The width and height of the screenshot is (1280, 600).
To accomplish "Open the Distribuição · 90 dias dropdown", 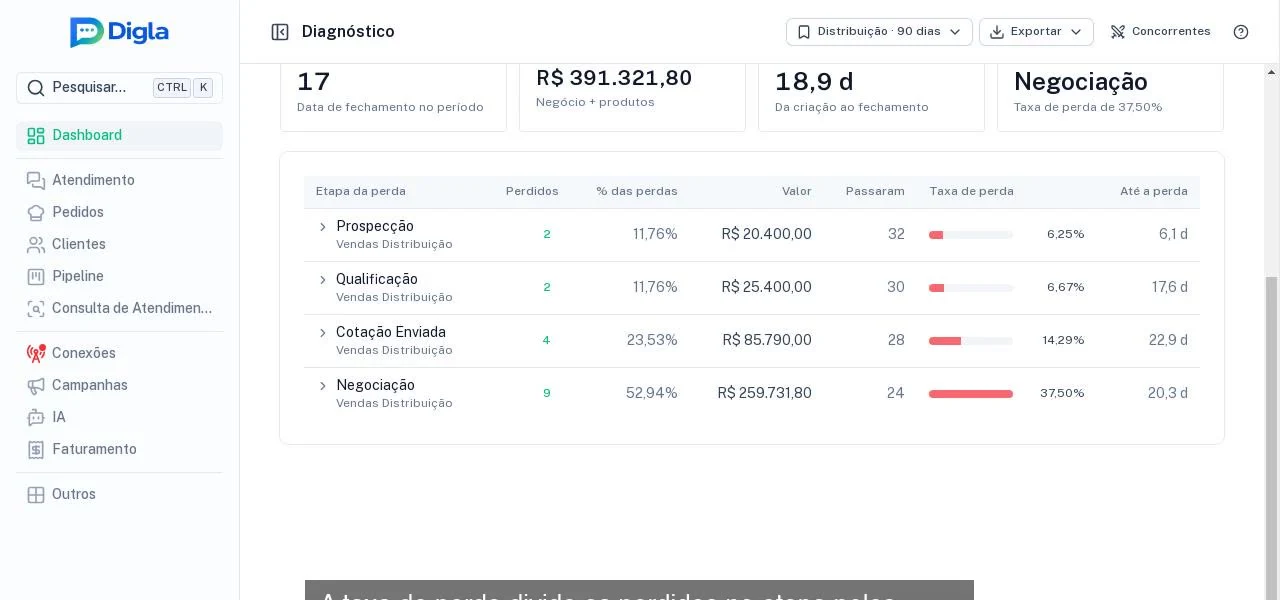I will pyautogui.click(x=879, y=32).
